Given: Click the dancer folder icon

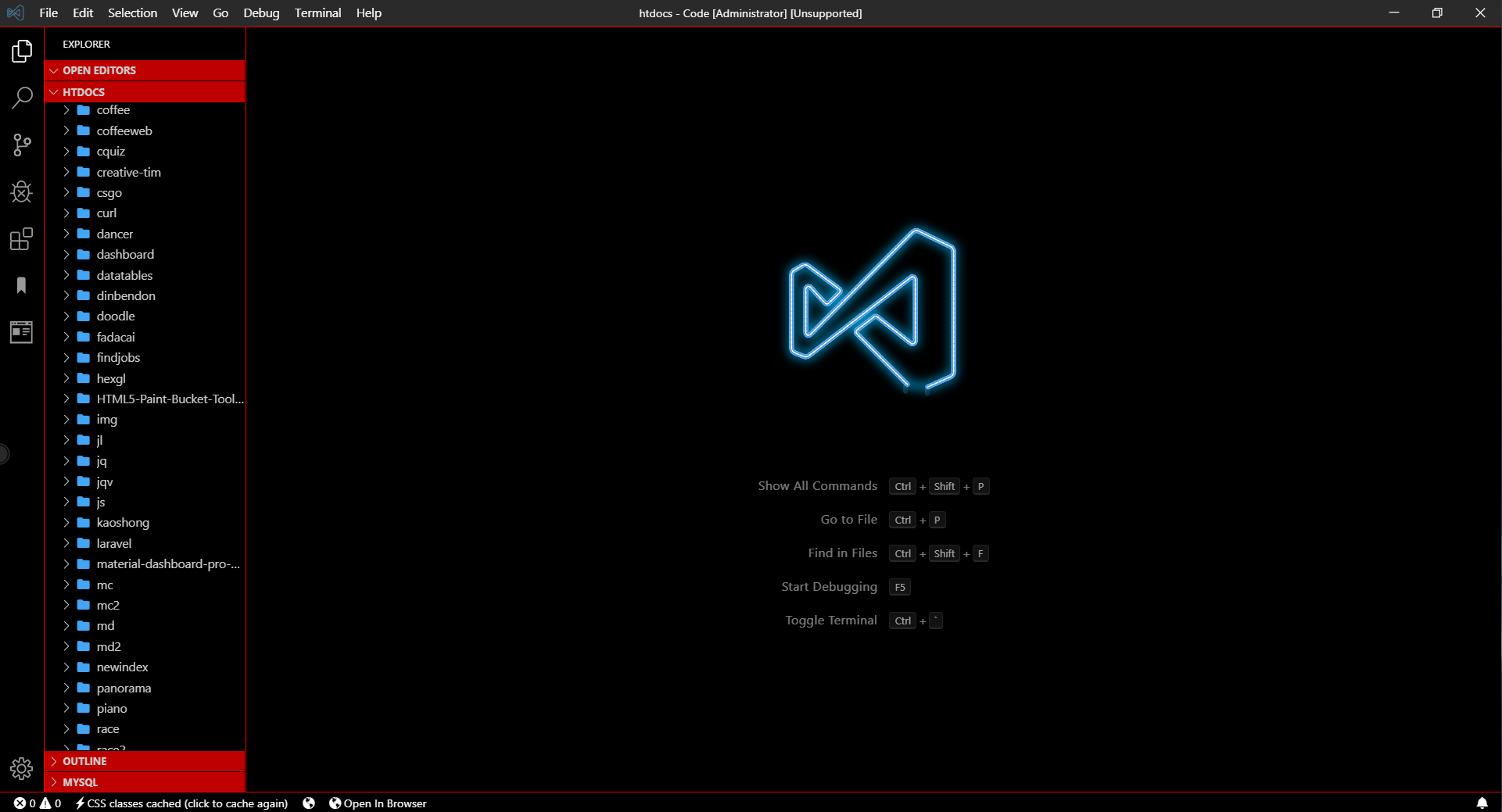Looking at the screenshot, I should pyautogui.click(x=84, y=234).
